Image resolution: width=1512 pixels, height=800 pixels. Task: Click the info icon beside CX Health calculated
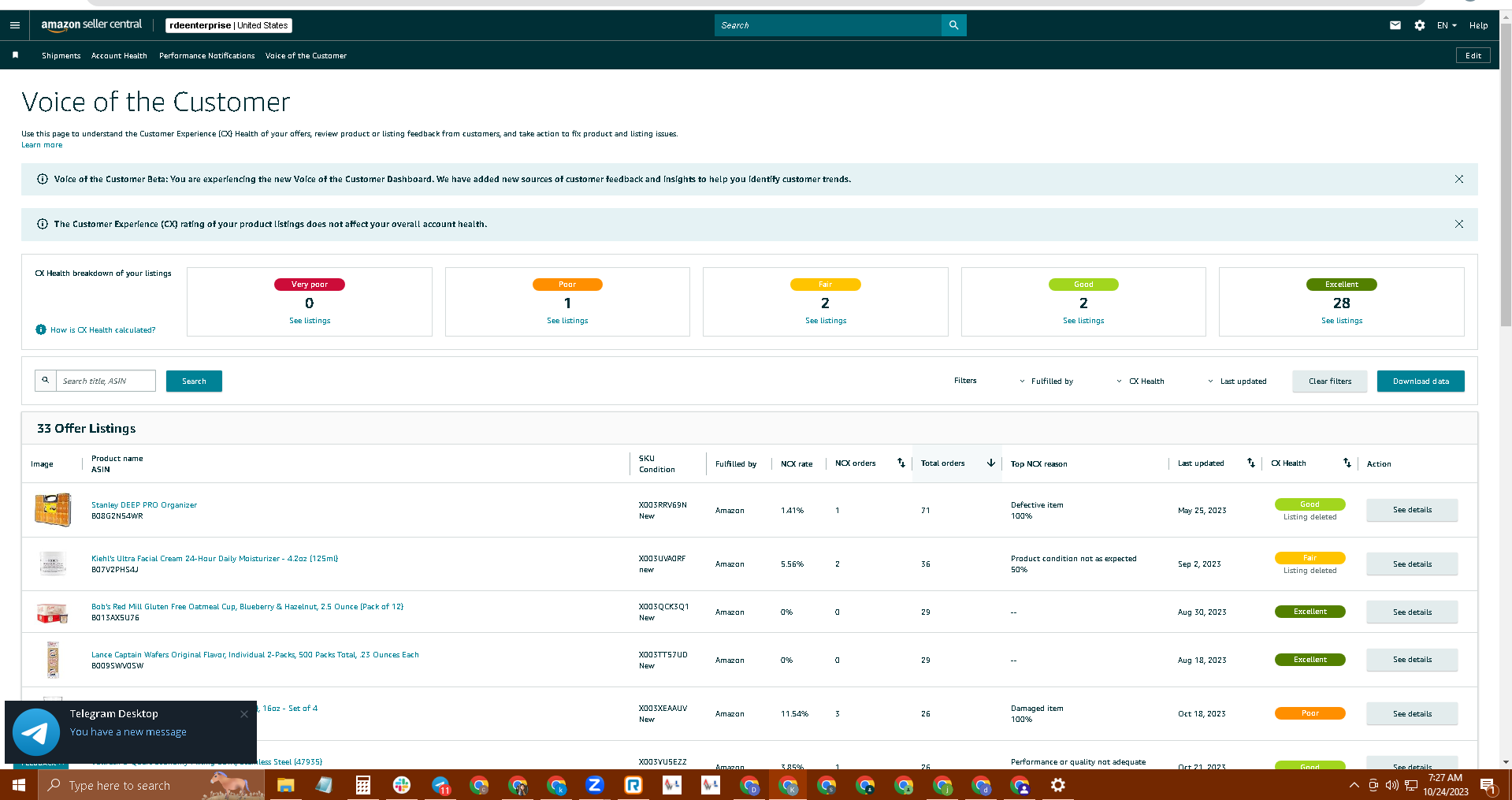(41, 329)
